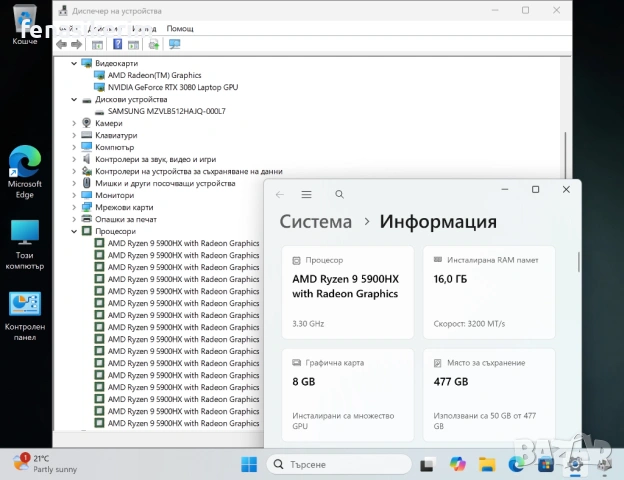Viewport: 624px width, 480px height.
Task: Open the Контролен панел desktop icon
Action: point(25,316)
